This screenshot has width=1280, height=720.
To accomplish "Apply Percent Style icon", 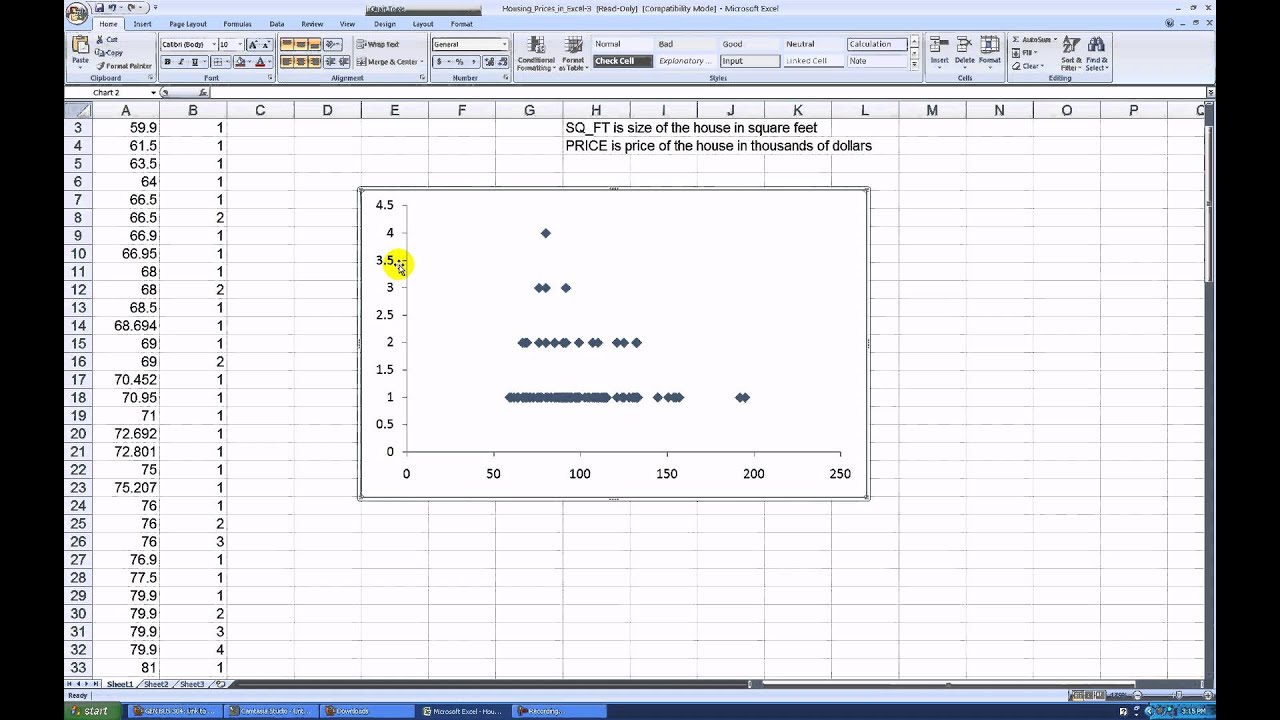I will click(x=459, y=62).
